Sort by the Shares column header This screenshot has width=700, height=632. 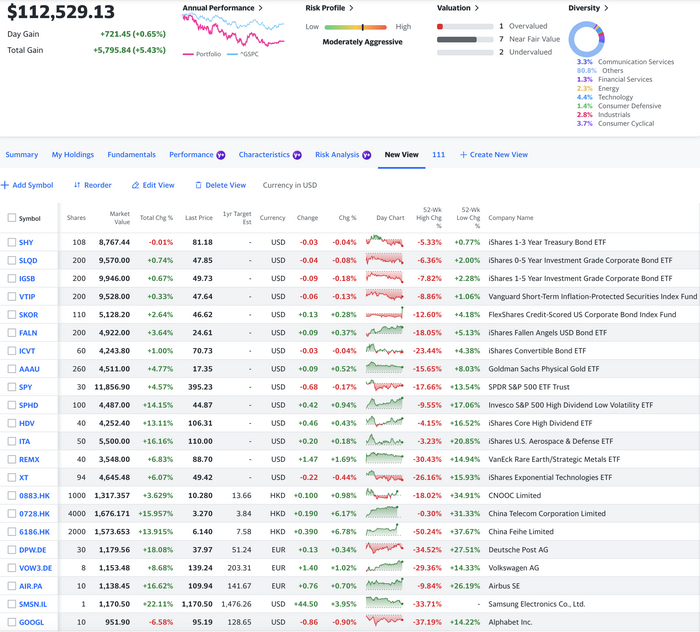click(76, 217)
